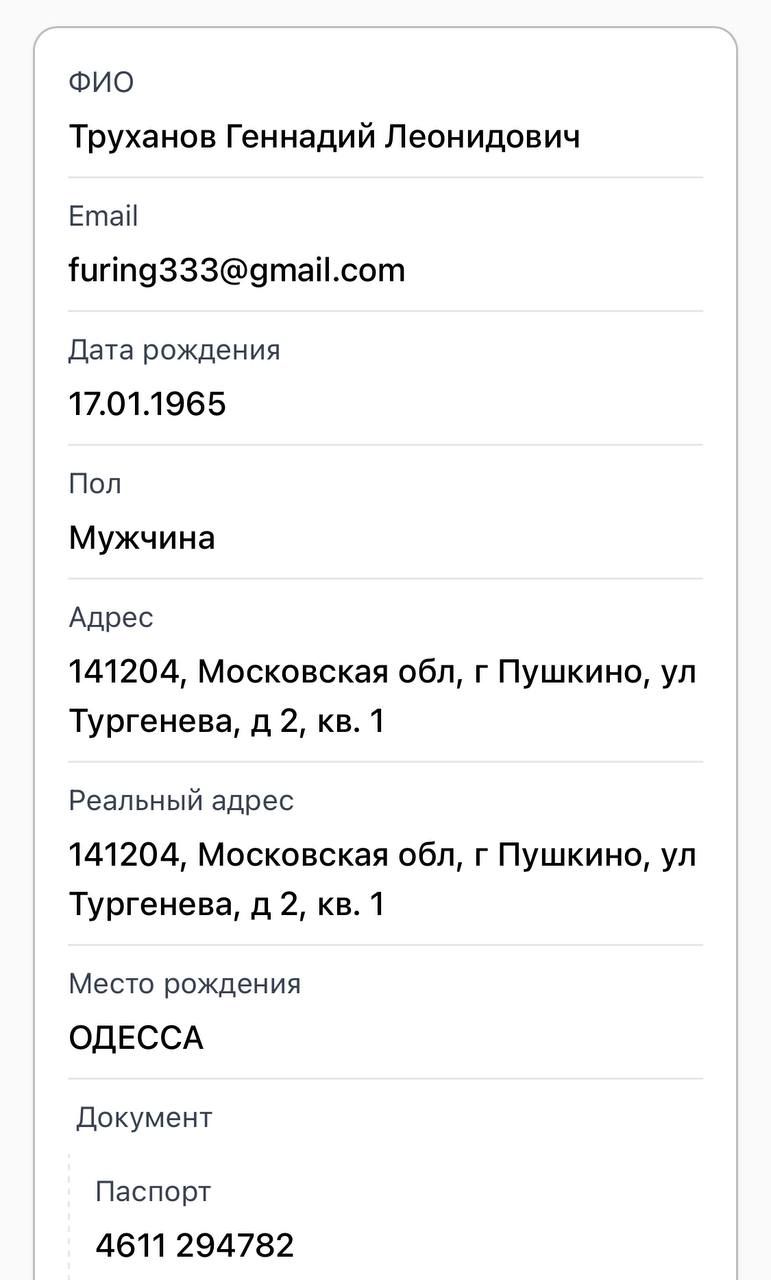Click first line of the Адрес value
The width and height of the screenshot is (771, 1280).
[382, 672]
